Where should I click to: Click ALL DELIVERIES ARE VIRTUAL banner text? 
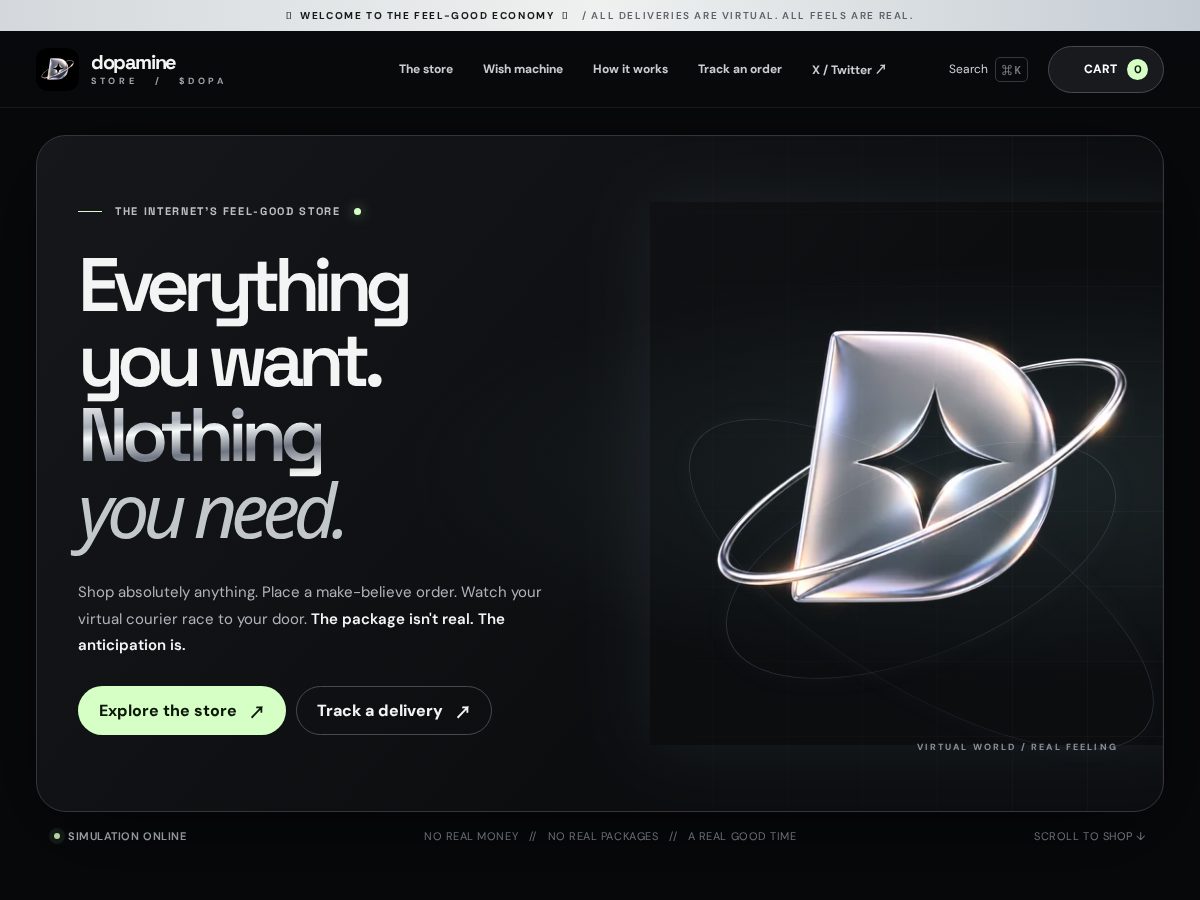(749, 15)
